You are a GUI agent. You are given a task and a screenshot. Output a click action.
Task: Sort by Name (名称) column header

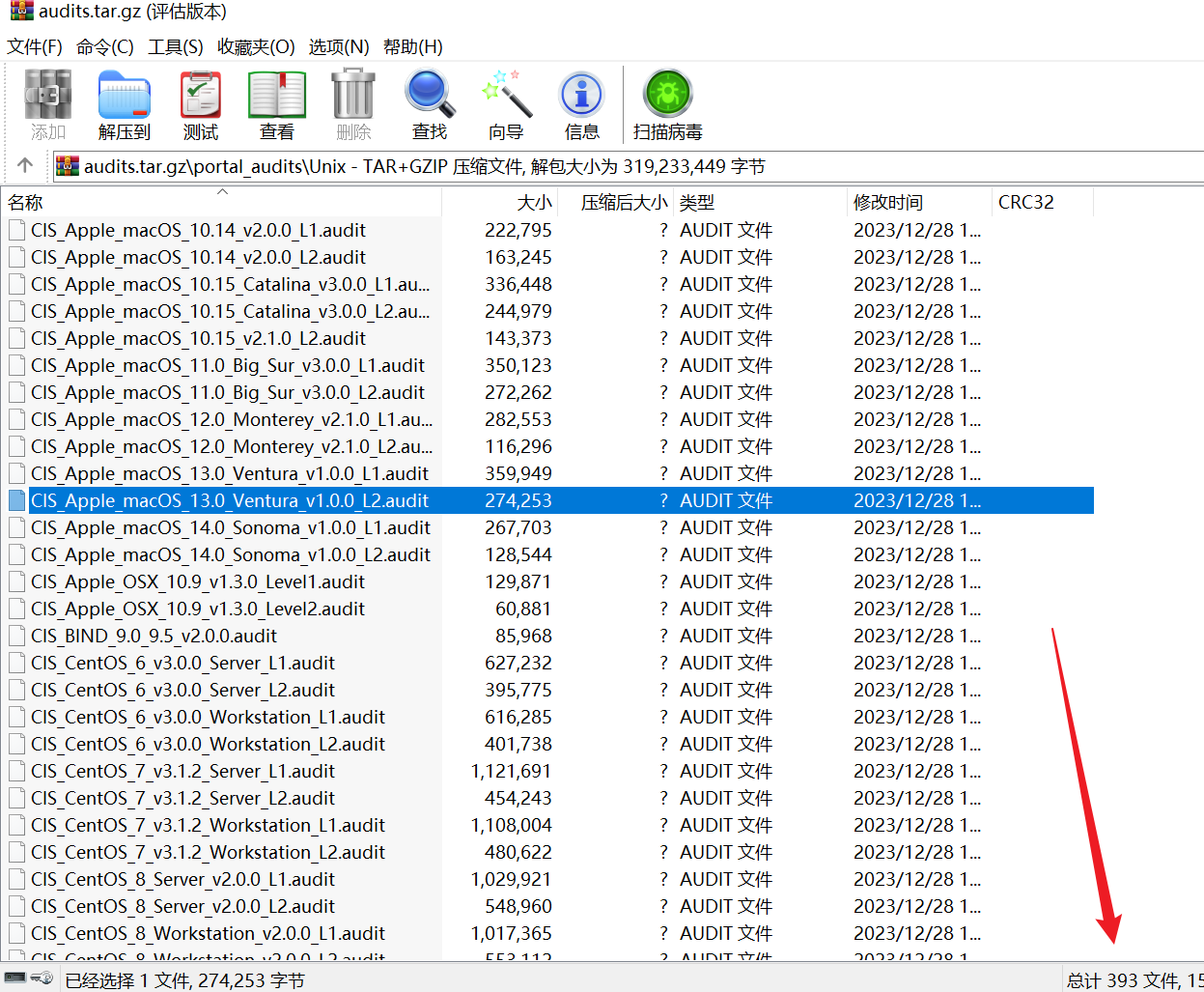(221, 202)
